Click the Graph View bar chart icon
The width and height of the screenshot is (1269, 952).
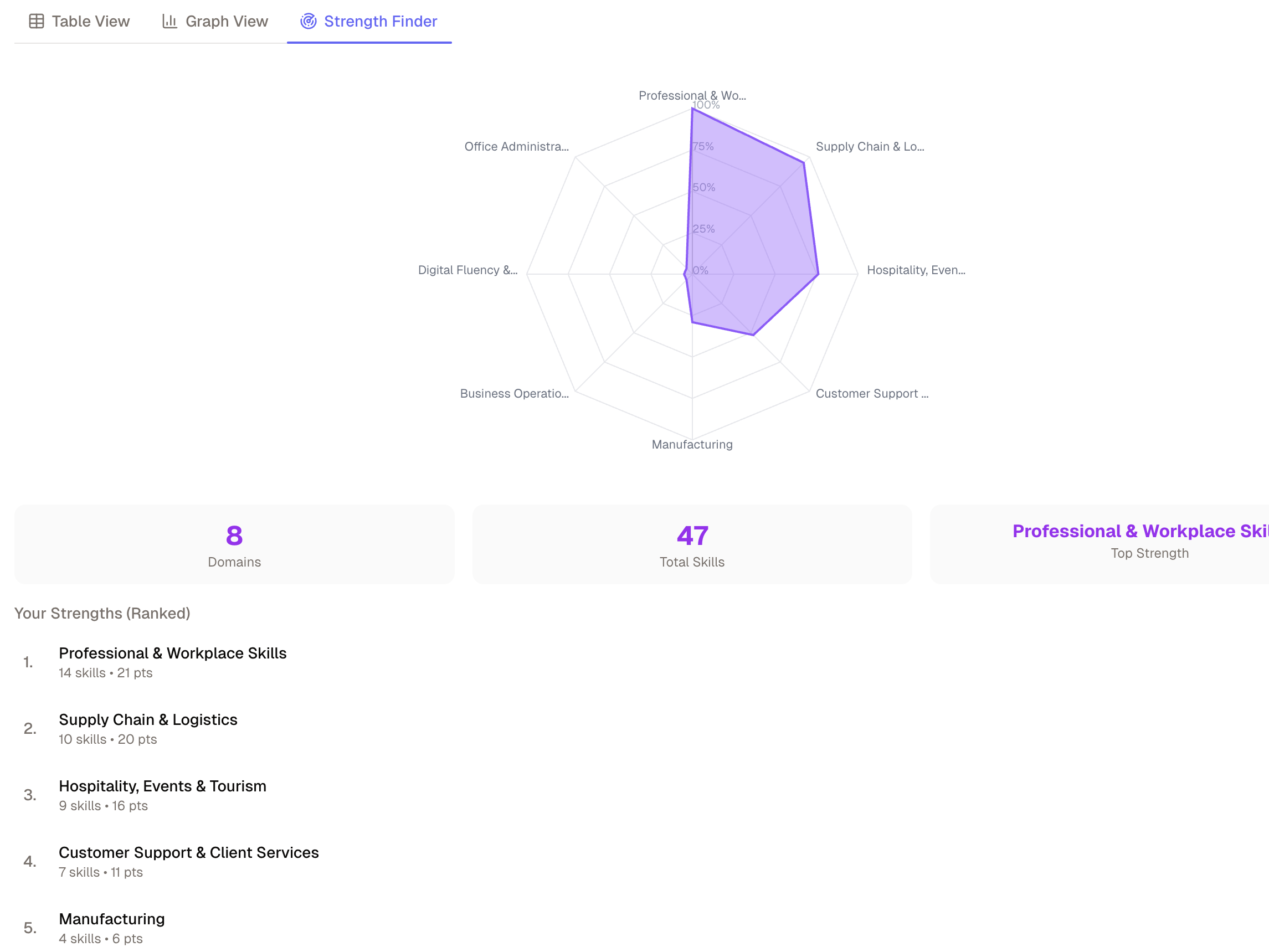(x=171, y=20)
